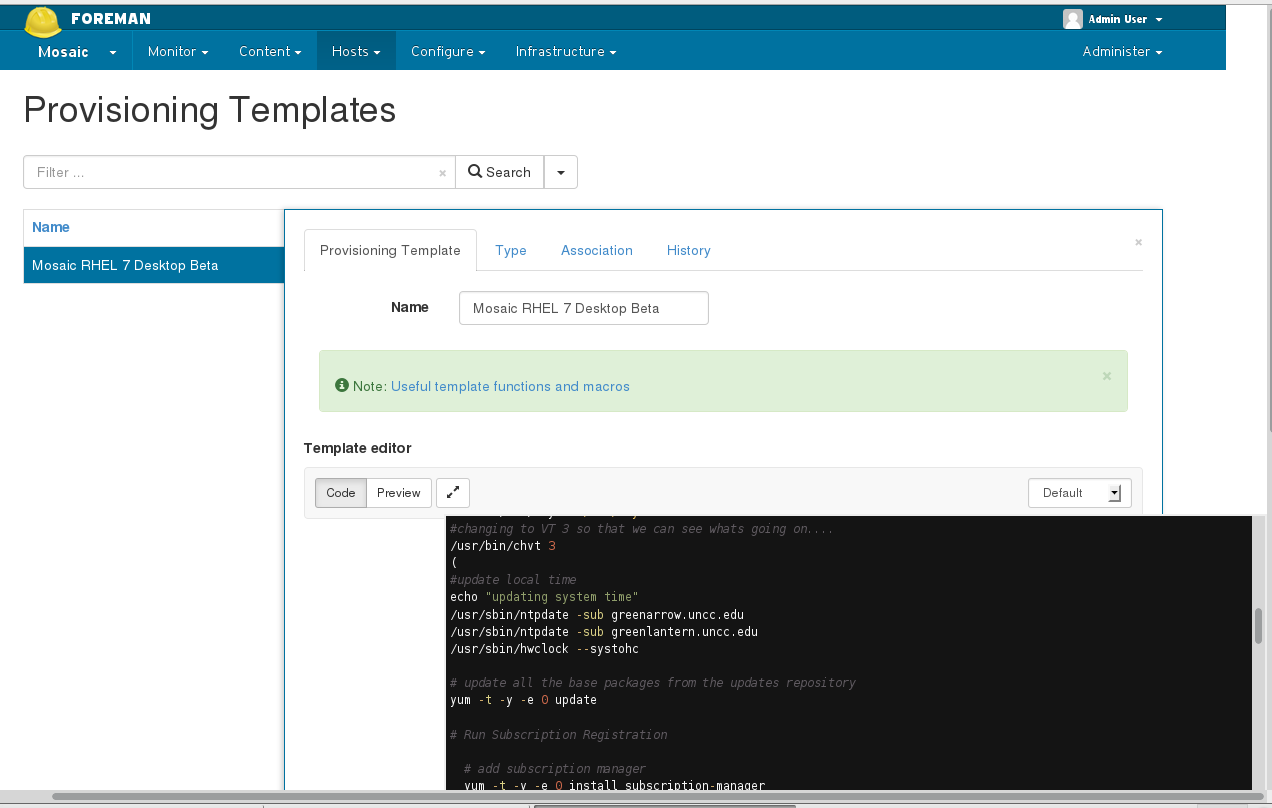Click the '/usr/bin/chvt 3' code line
This screenshot has width=1272, height=808.
[x=503, y=545]
